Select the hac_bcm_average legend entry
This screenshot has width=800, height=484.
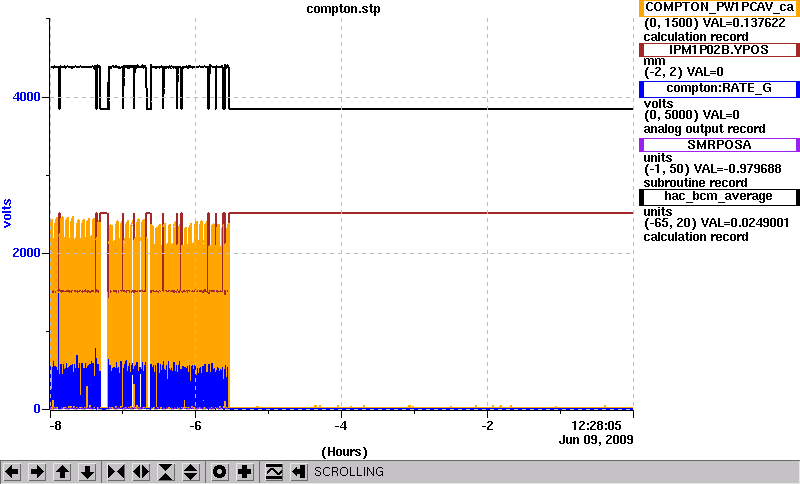(x=719, y=196)
